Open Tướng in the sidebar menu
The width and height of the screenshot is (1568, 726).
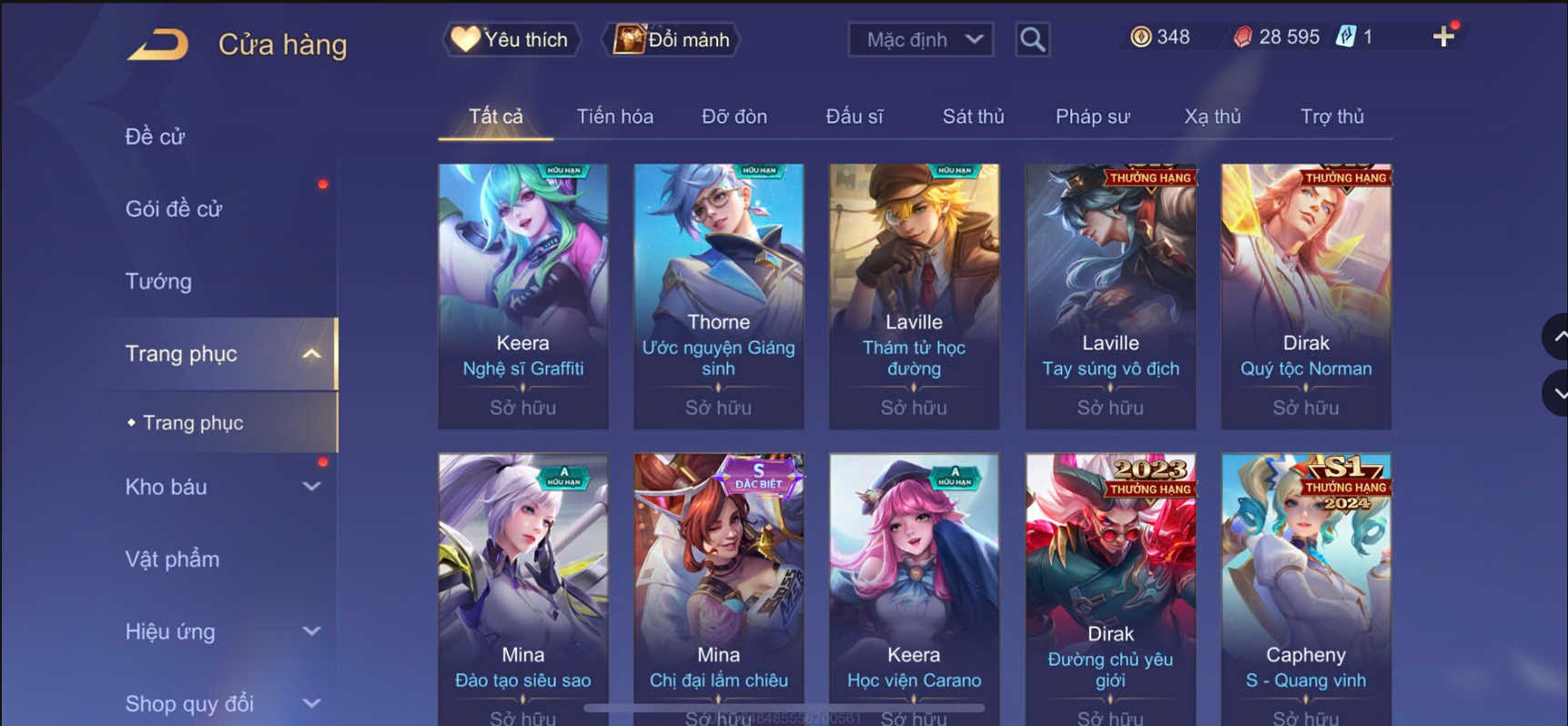(158, 281)
